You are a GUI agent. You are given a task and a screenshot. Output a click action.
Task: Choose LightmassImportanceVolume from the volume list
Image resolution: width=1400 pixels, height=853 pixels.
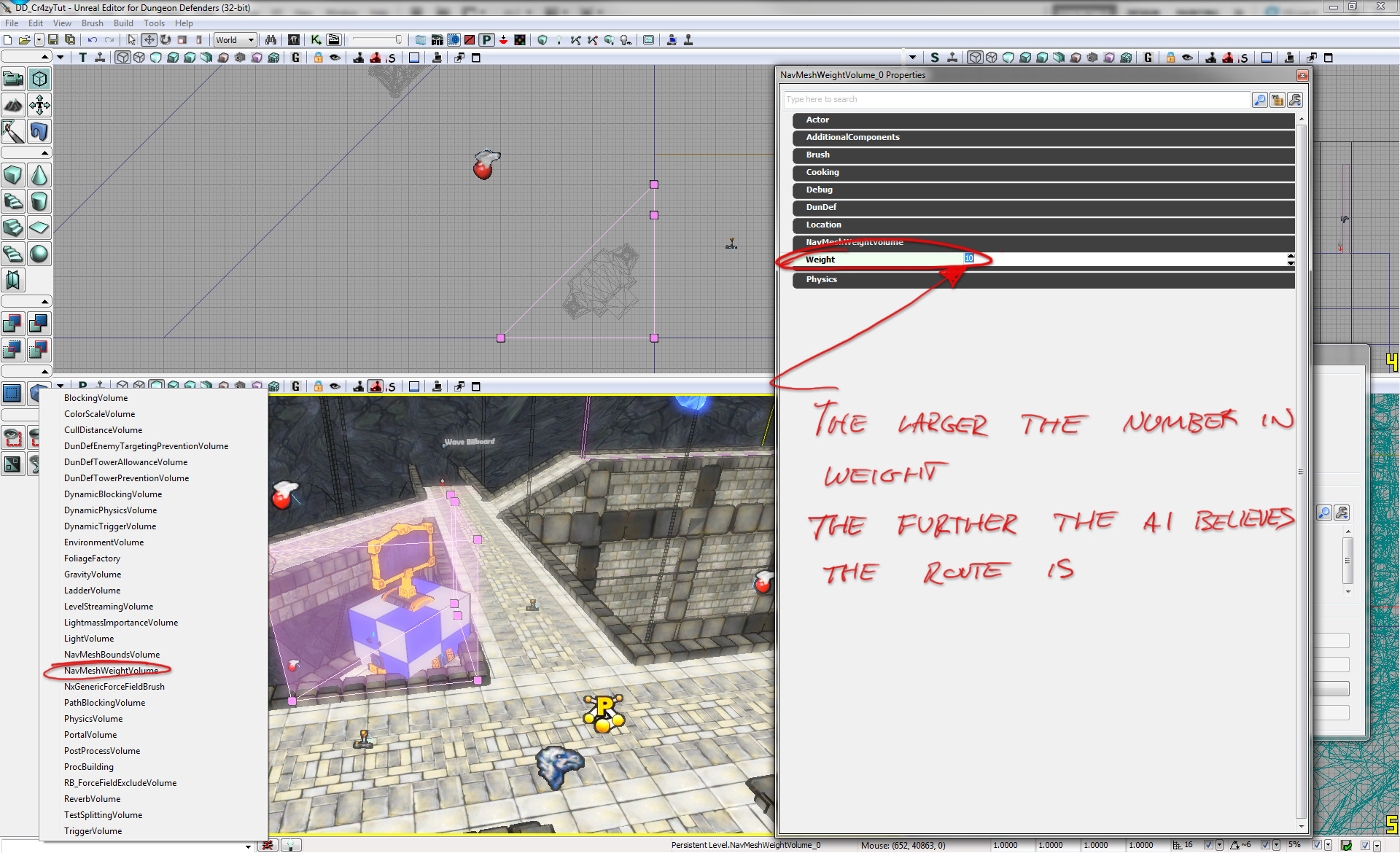(x=121, y=623)
